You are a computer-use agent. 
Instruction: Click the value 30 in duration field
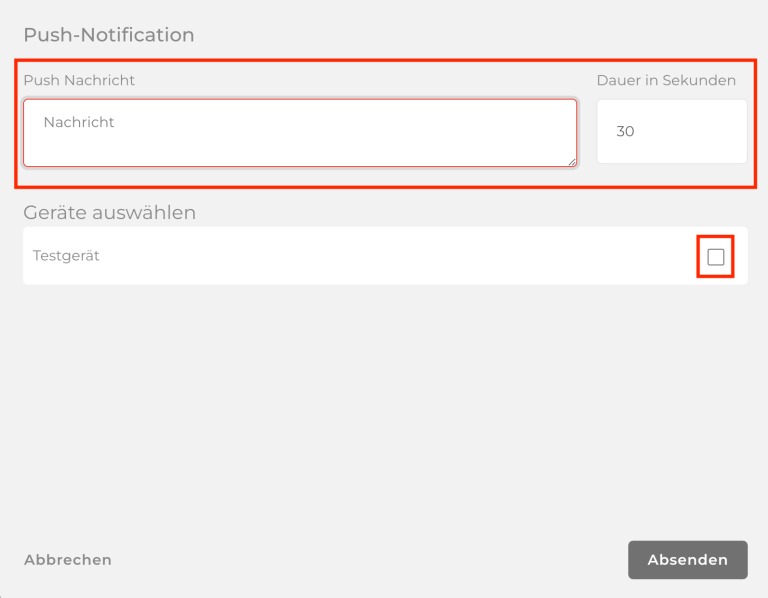coord(626,131)
